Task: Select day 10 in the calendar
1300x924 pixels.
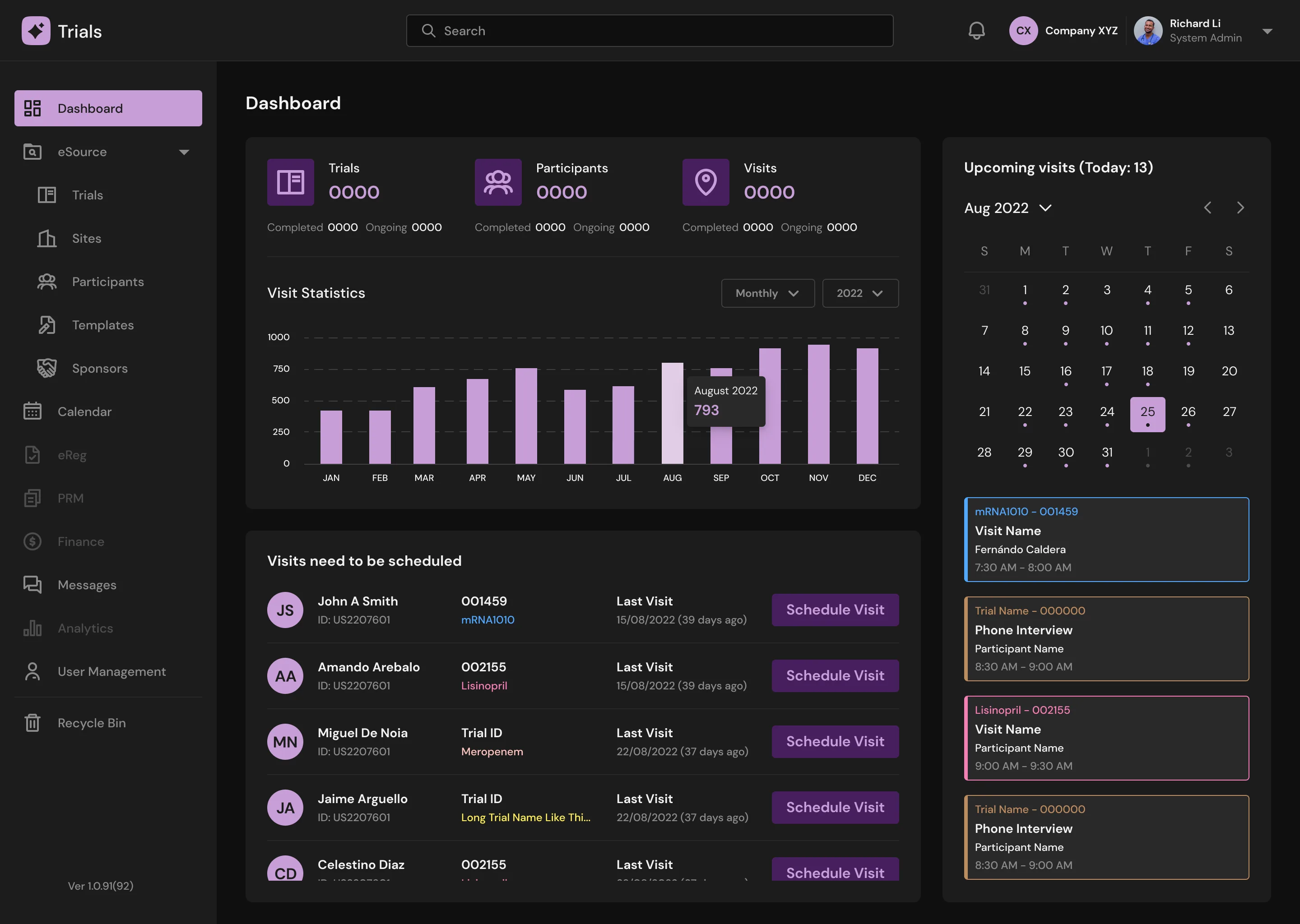Action: 1106,333
